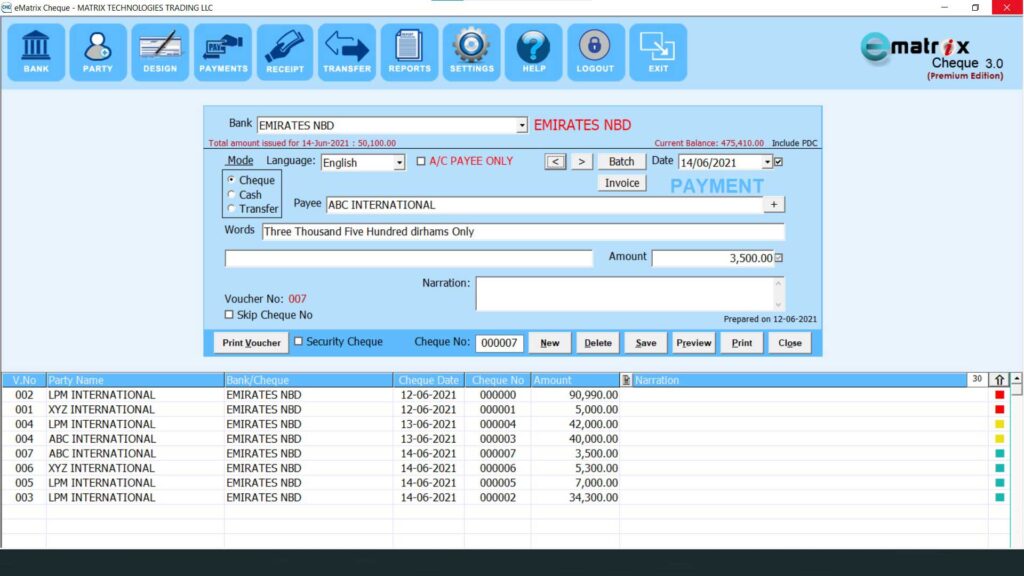Open the Receipt module
The width and height of the screenshot is (1024, 576).
coord(285,50)
